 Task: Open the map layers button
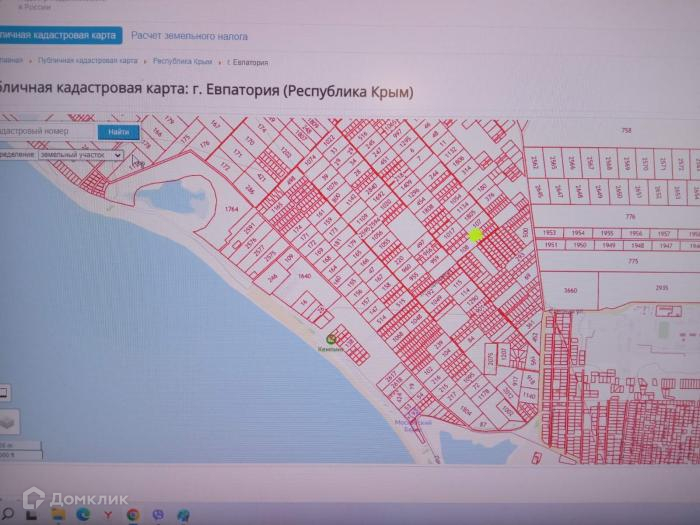(x=8, y=421)
